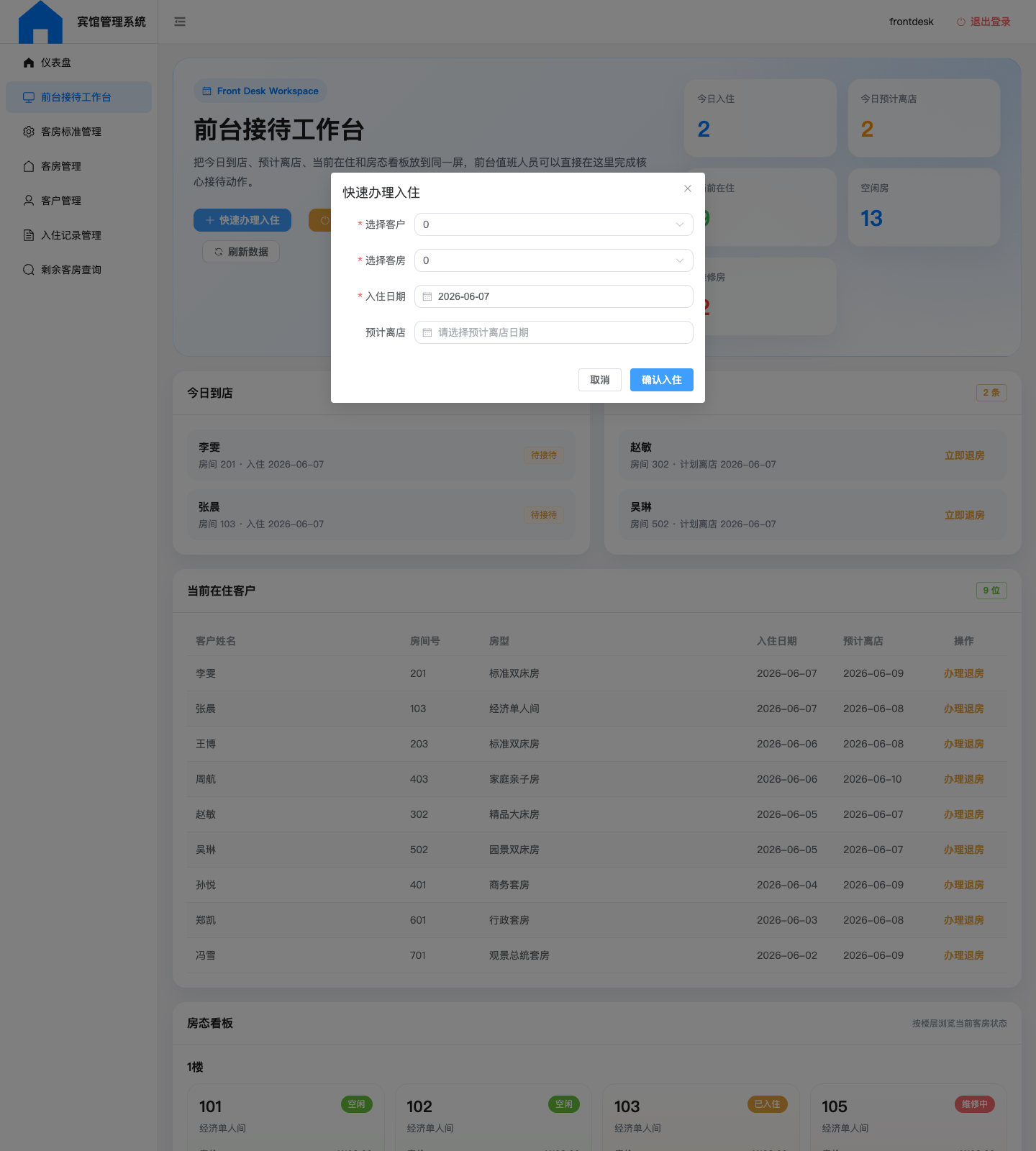This screenshot has height=1151, width=1036.
Task: Expand customer list via chevron arrow
Action: click(x=680, y=224)
